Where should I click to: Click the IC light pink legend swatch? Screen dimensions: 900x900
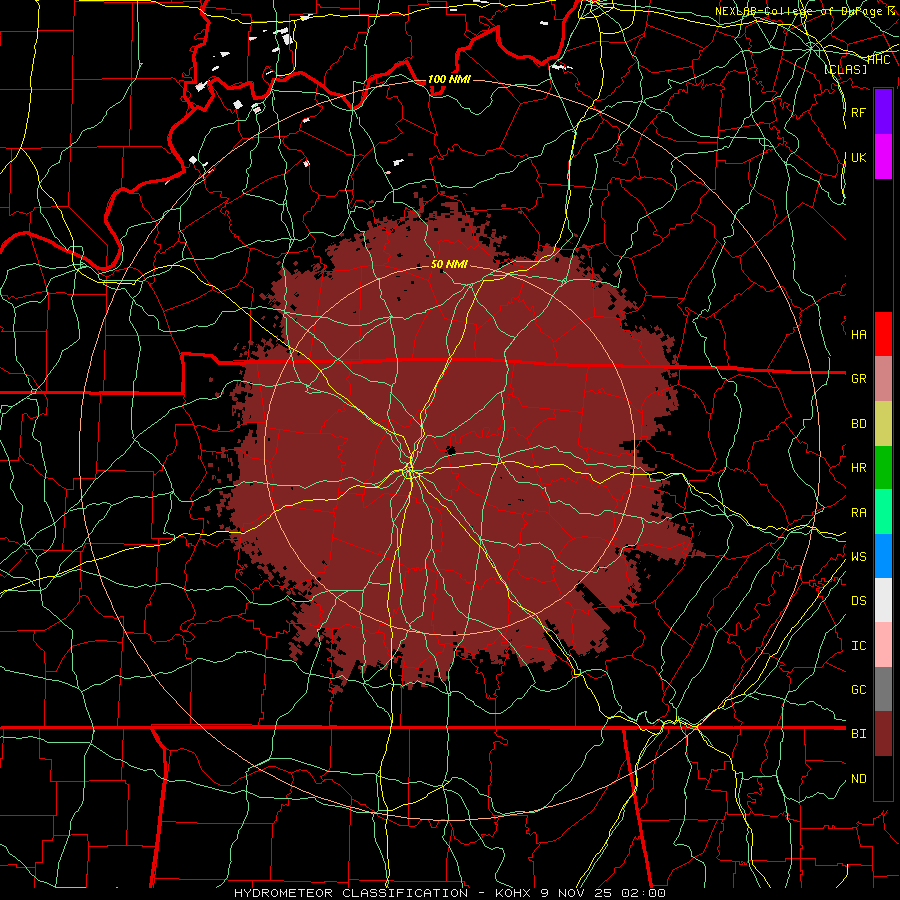883,645
